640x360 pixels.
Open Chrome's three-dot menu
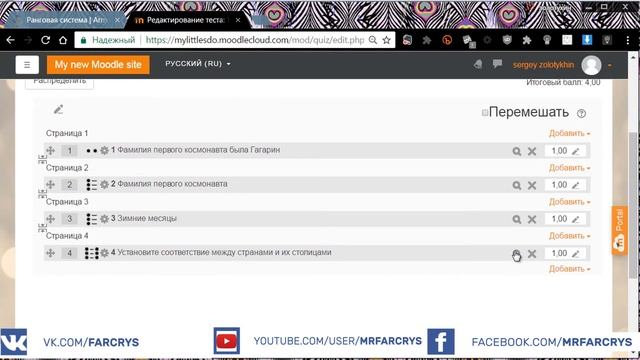coord(628,40)
